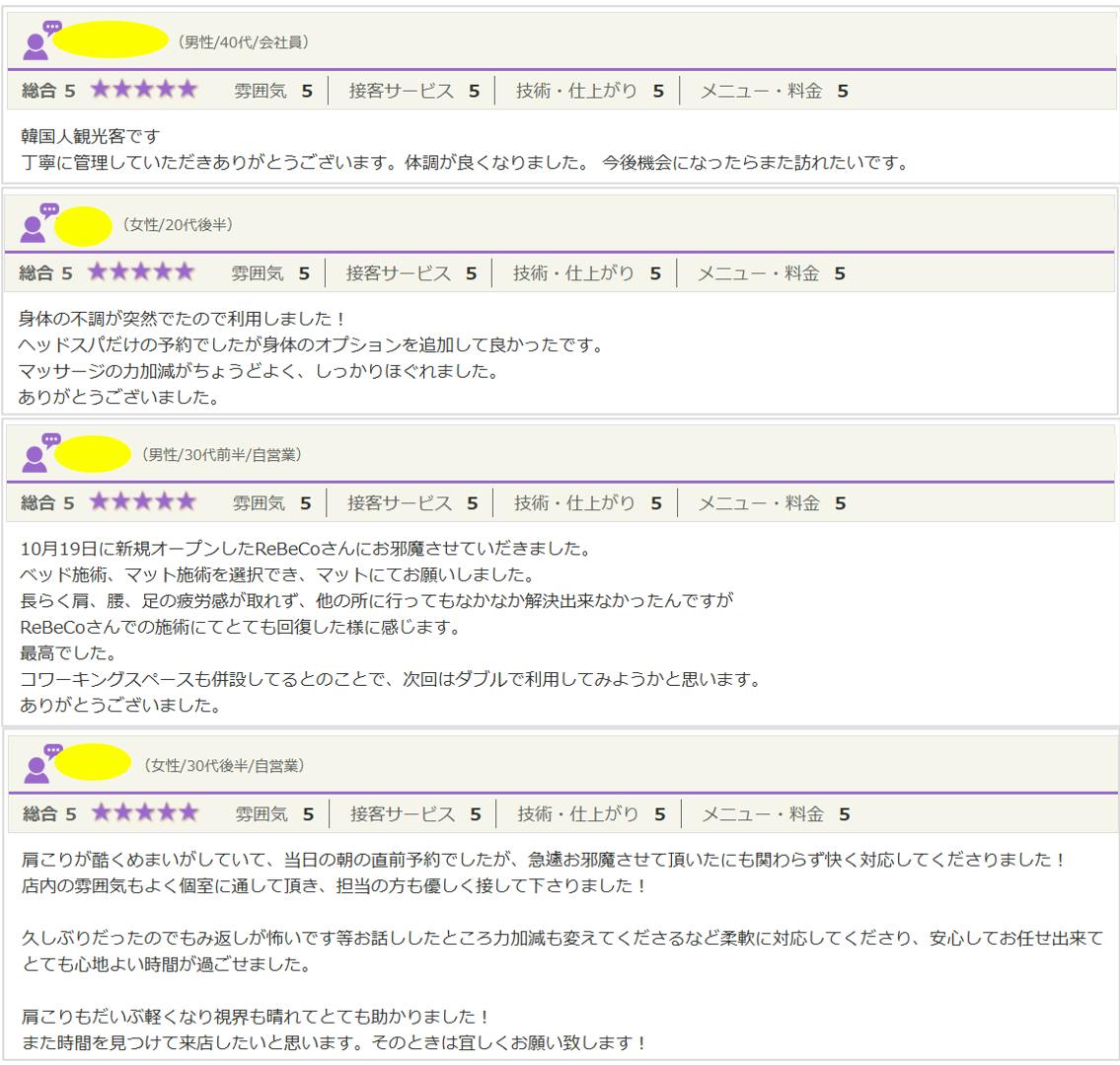Click the yellow name tag beside 女性/30代後半/自営業
Screen dimensions: 1120x1065
[x=93, y=763]
